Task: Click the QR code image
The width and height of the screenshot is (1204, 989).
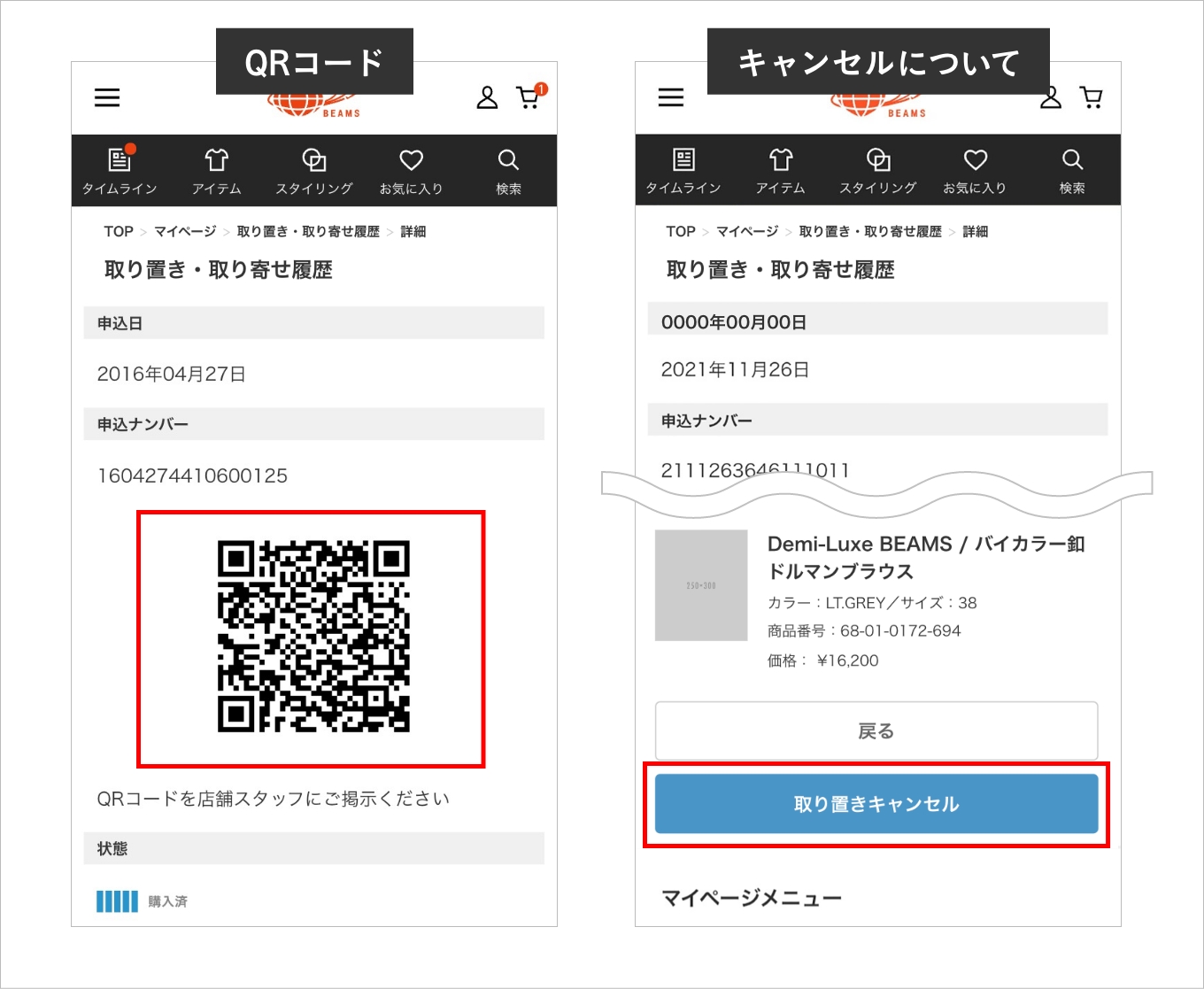Action: coord(313,637)
